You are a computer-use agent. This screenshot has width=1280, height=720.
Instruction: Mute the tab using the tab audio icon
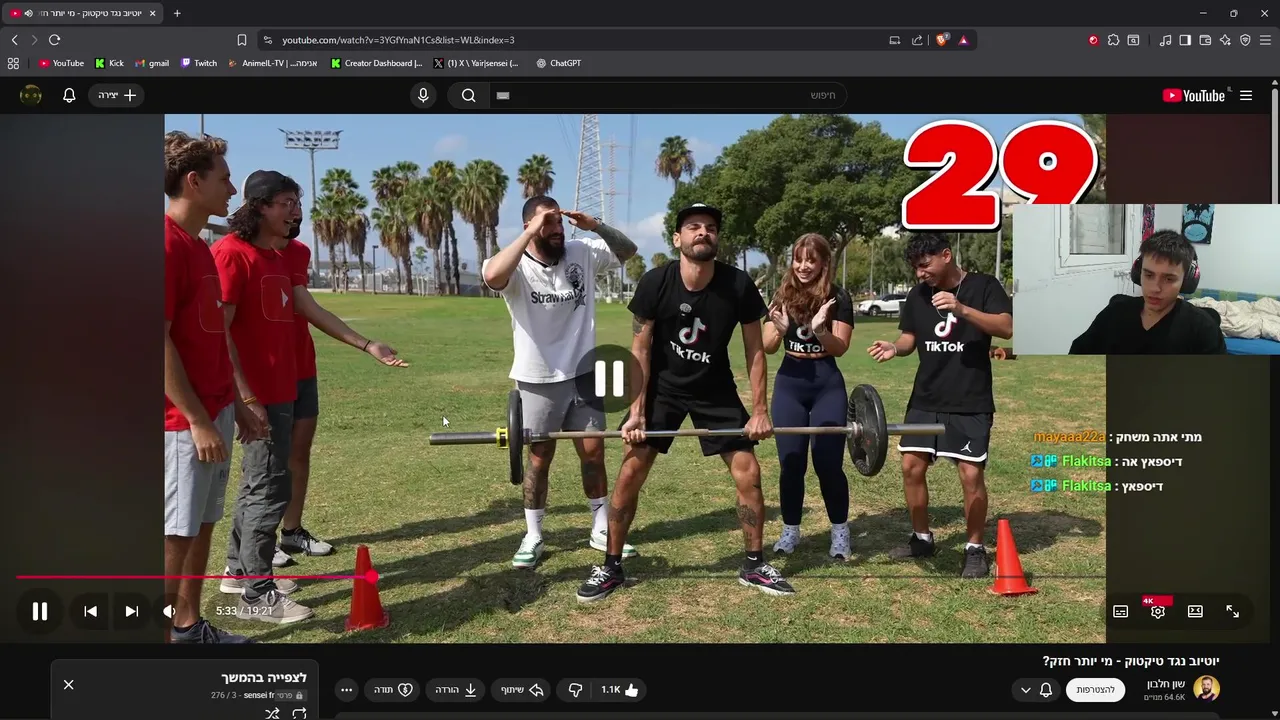pos(28,13)
